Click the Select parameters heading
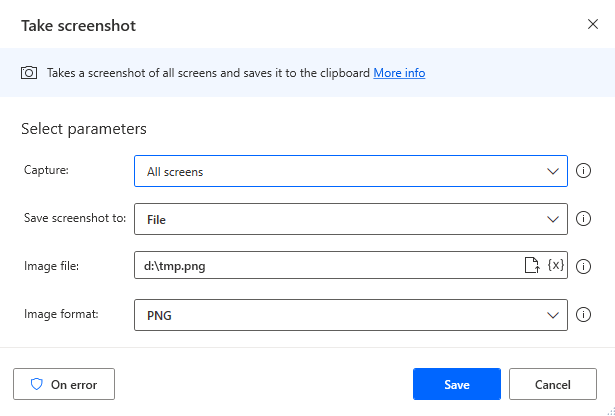Viewport: 615px width, 416px height. (x=84, y=129)
